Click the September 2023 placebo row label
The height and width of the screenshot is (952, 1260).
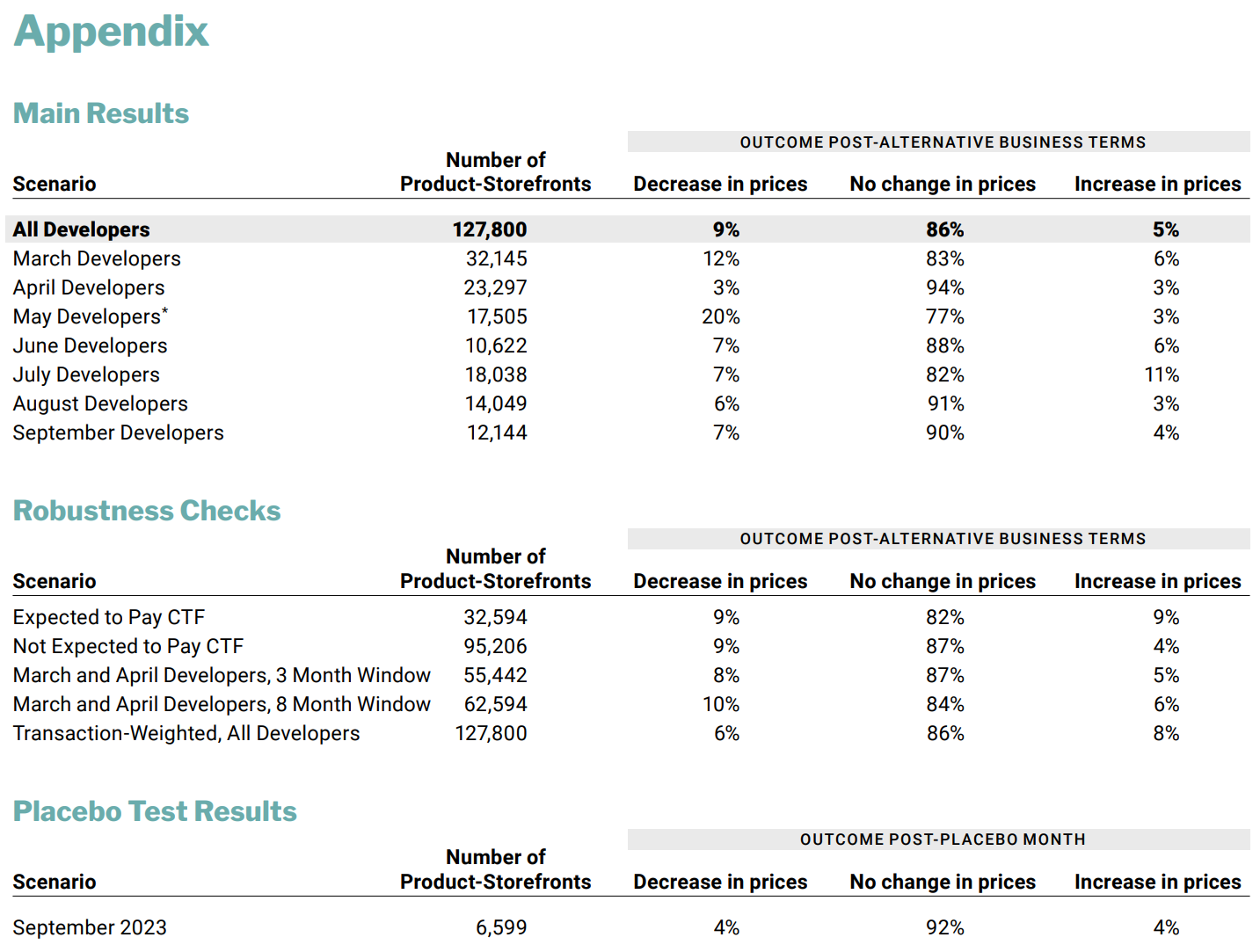(90, 927)
